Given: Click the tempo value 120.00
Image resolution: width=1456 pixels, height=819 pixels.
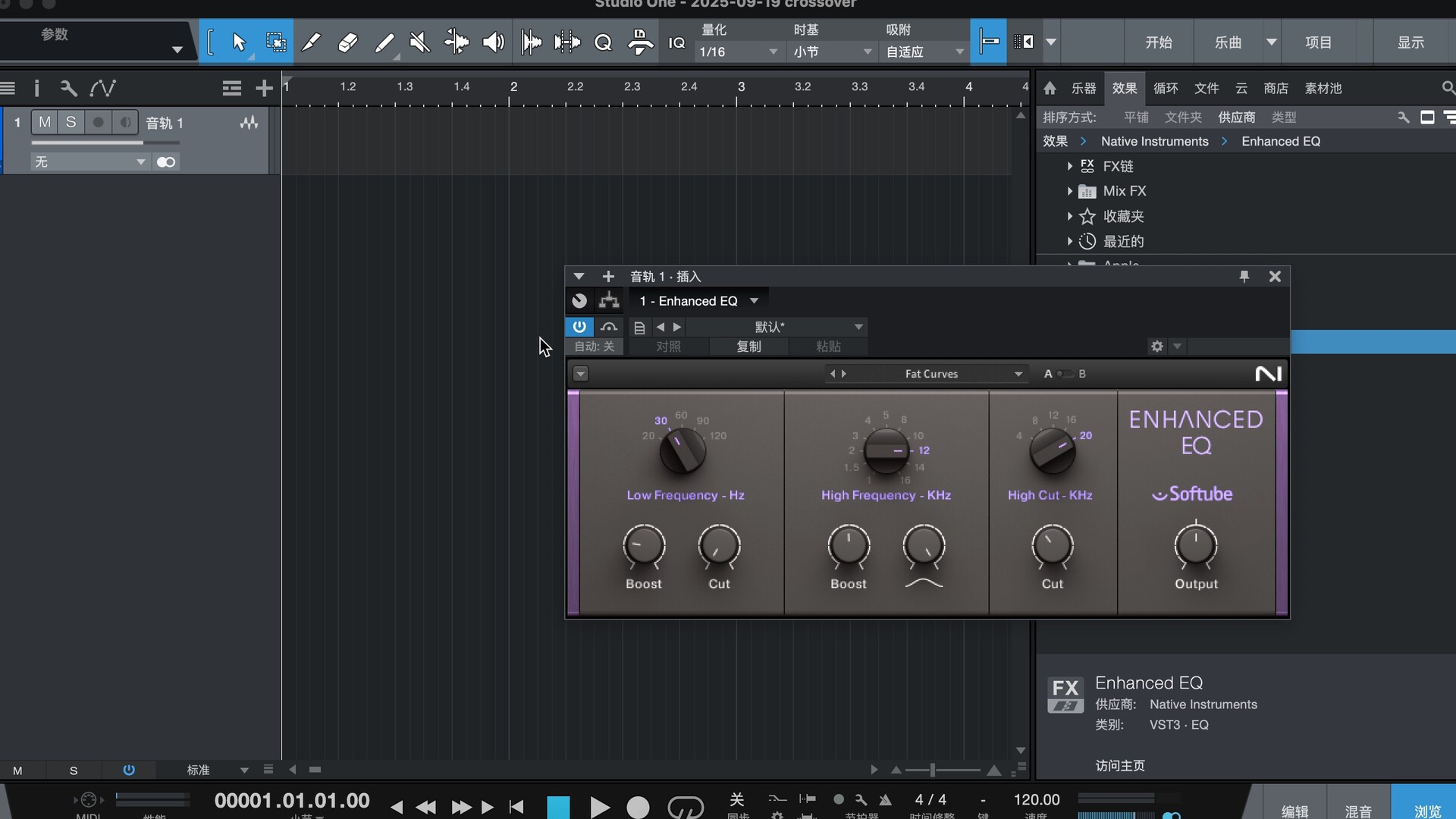Looking at the screenshot, I should (1037, 799).
